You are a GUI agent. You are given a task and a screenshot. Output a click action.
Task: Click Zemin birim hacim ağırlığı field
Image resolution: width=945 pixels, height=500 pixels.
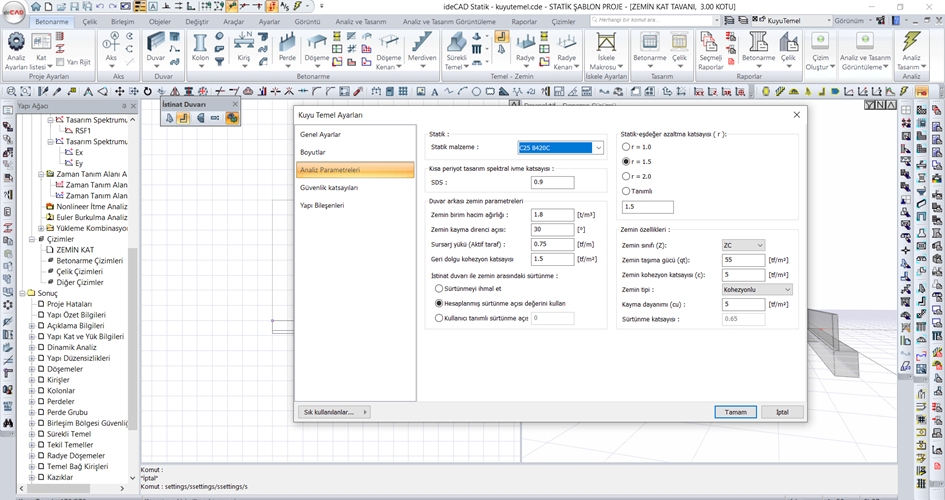tap(553, 214)
